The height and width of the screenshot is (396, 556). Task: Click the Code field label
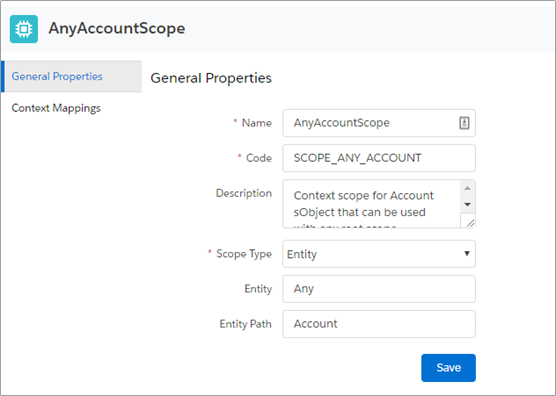coord(259,158)
